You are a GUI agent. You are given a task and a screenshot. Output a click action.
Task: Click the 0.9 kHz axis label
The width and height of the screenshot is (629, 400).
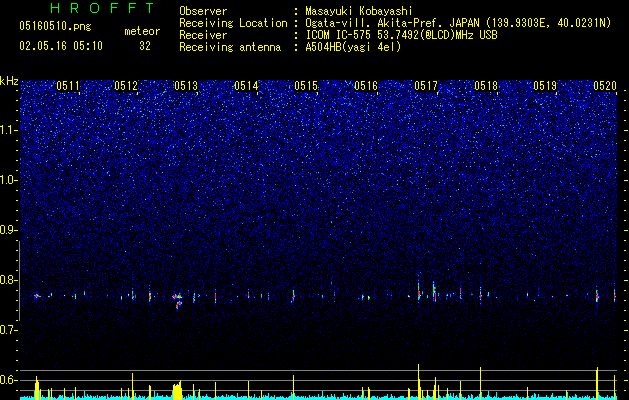pos(8,230)
